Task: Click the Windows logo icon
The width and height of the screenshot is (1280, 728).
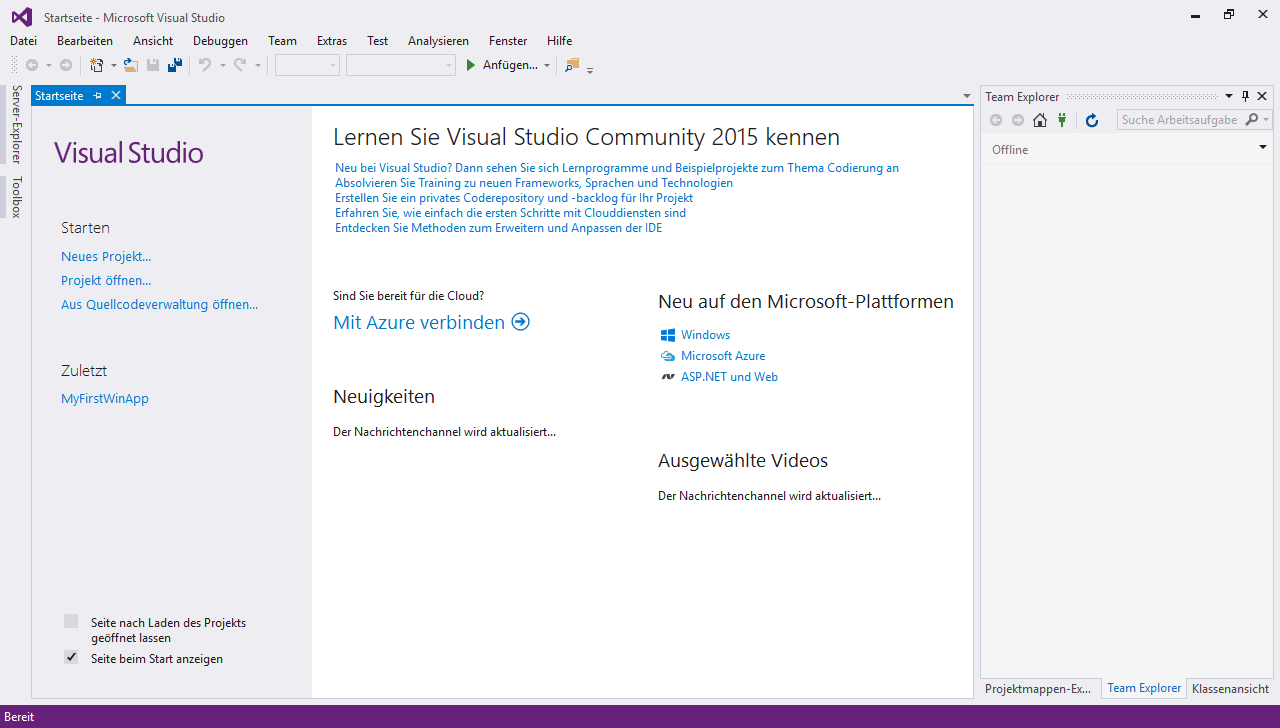Action: tap(668, 335)
